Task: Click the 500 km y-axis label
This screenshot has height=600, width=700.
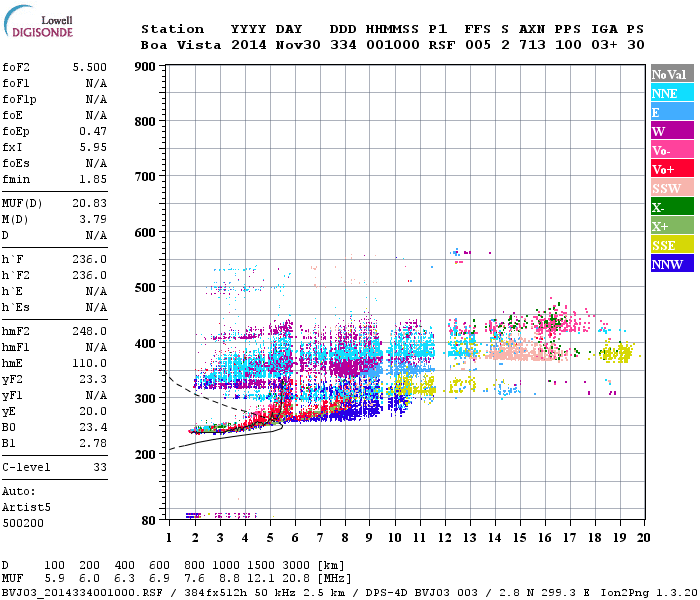Action: coord(145,288)
